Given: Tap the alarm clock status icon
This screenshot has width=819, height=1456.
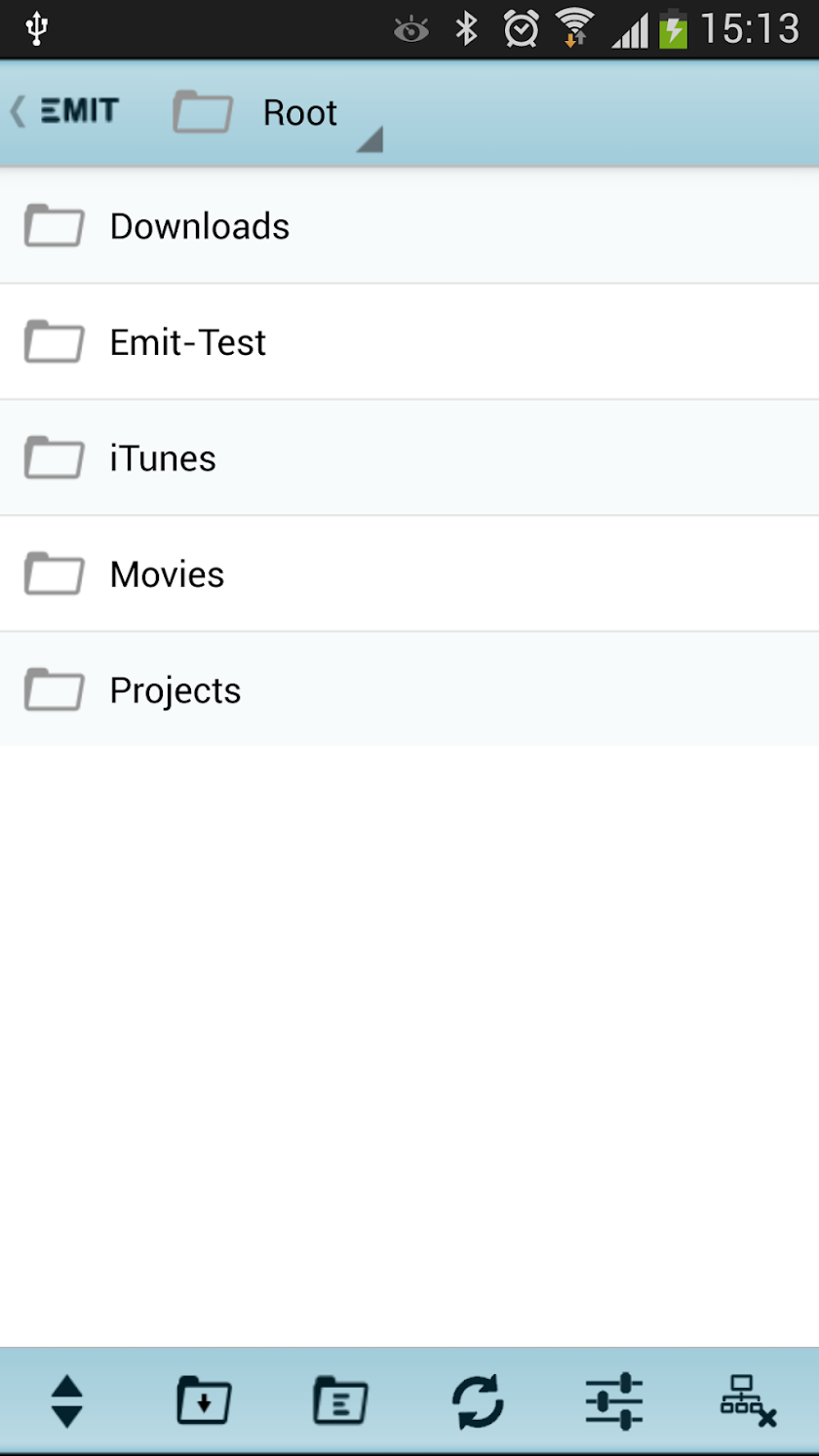Looking at the screenshot, I should point(521,29).
